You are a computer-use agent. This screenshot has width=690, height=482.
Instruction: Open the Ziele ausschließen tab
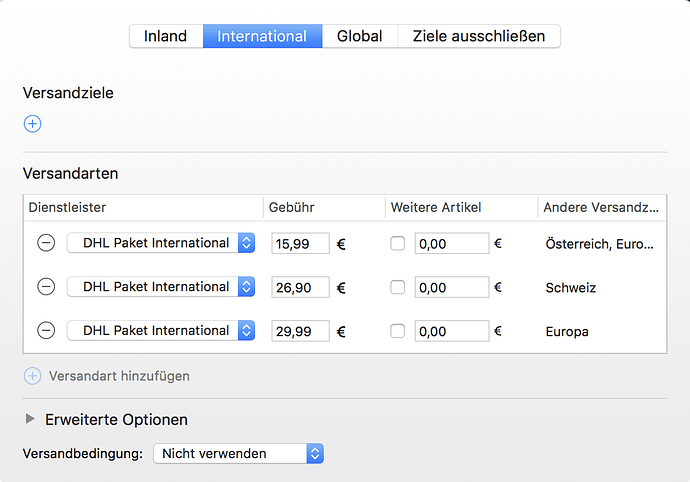479,36
